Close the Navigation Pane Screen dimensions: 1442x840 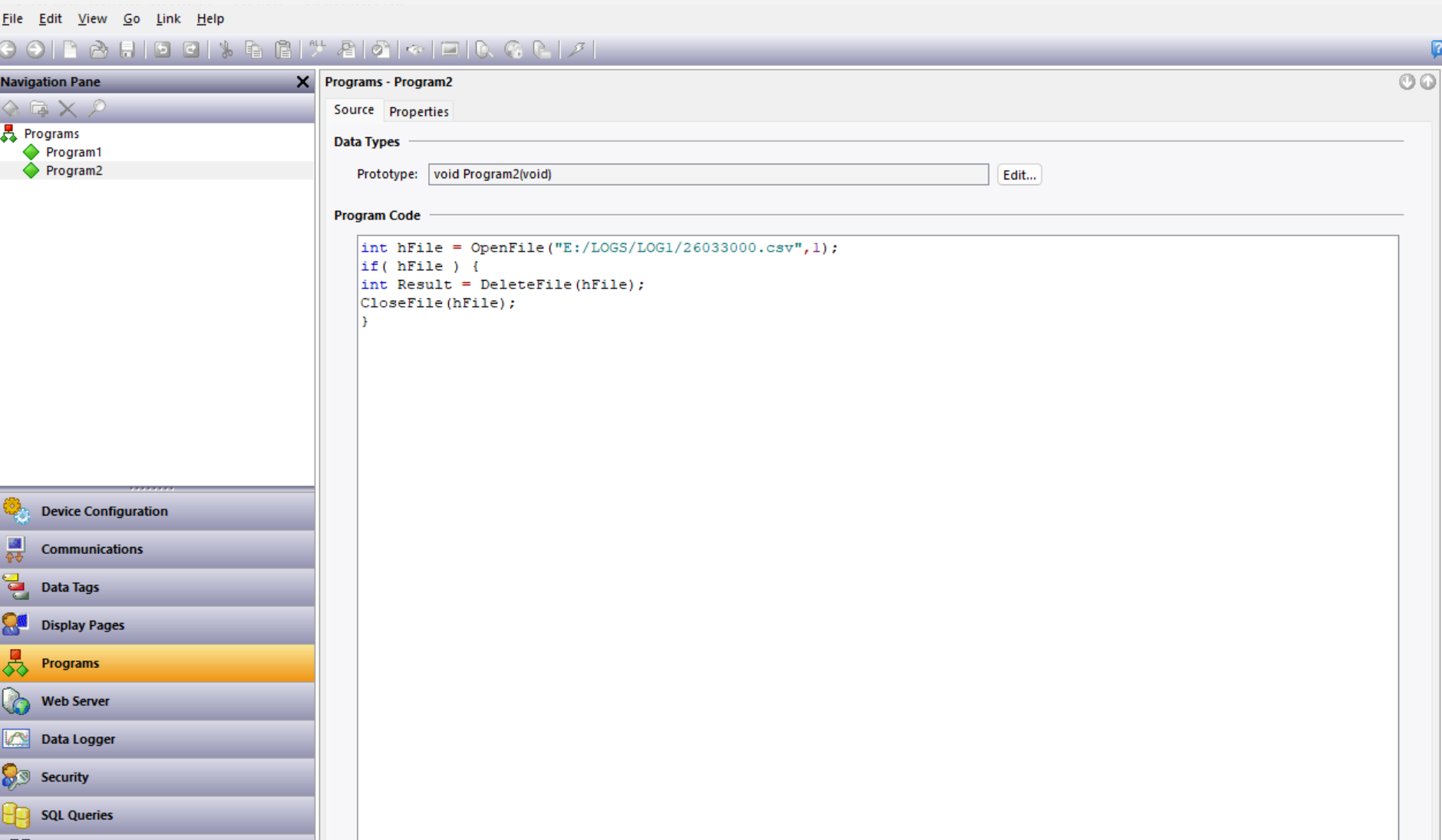(x=302, y=82)
